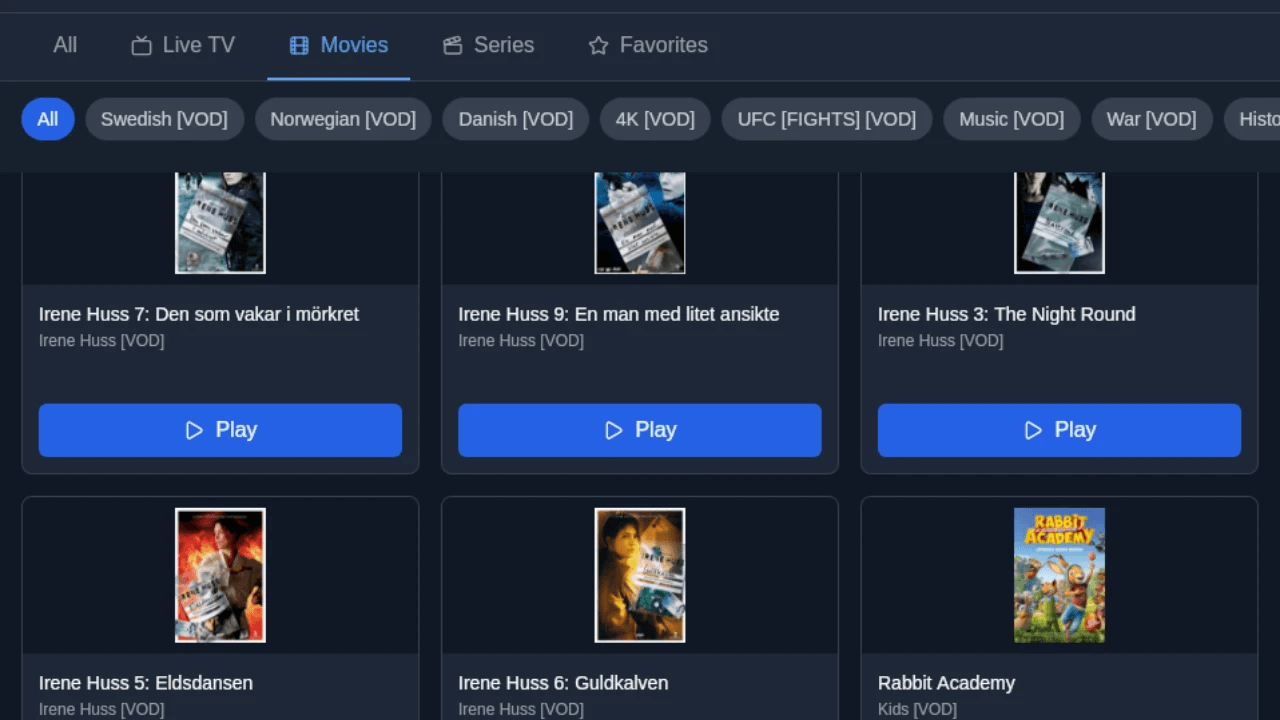Activate the UFC [FIGHTS] [VOD] filter

(826, 119)
